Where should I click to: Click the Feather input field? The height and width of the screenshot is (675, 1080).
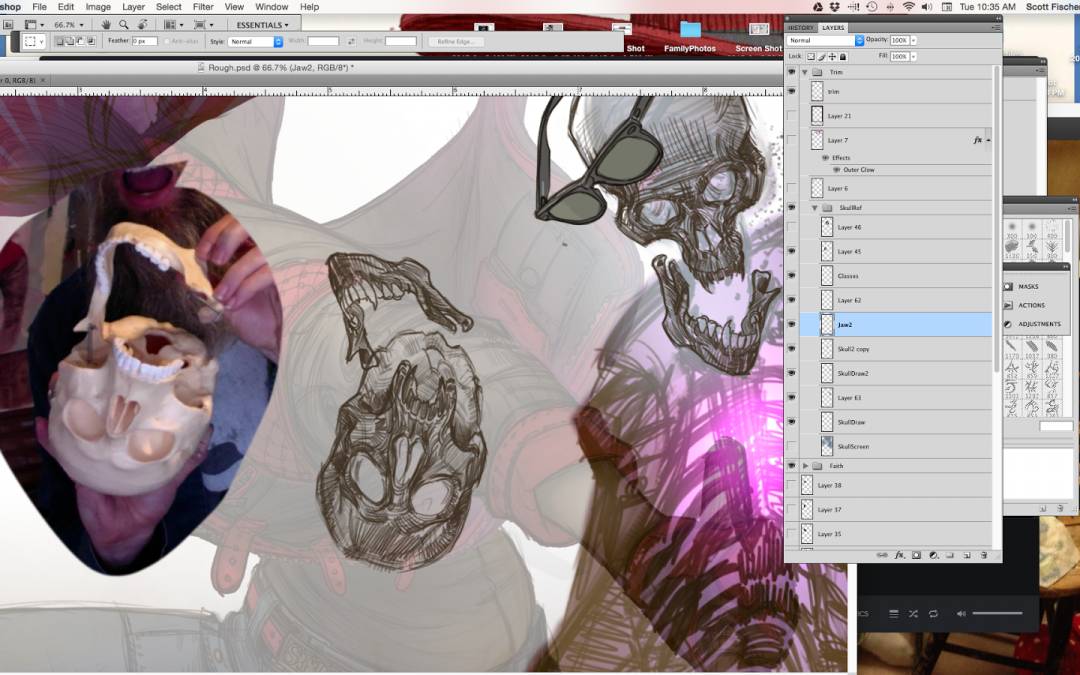click(x=145, y=41)
